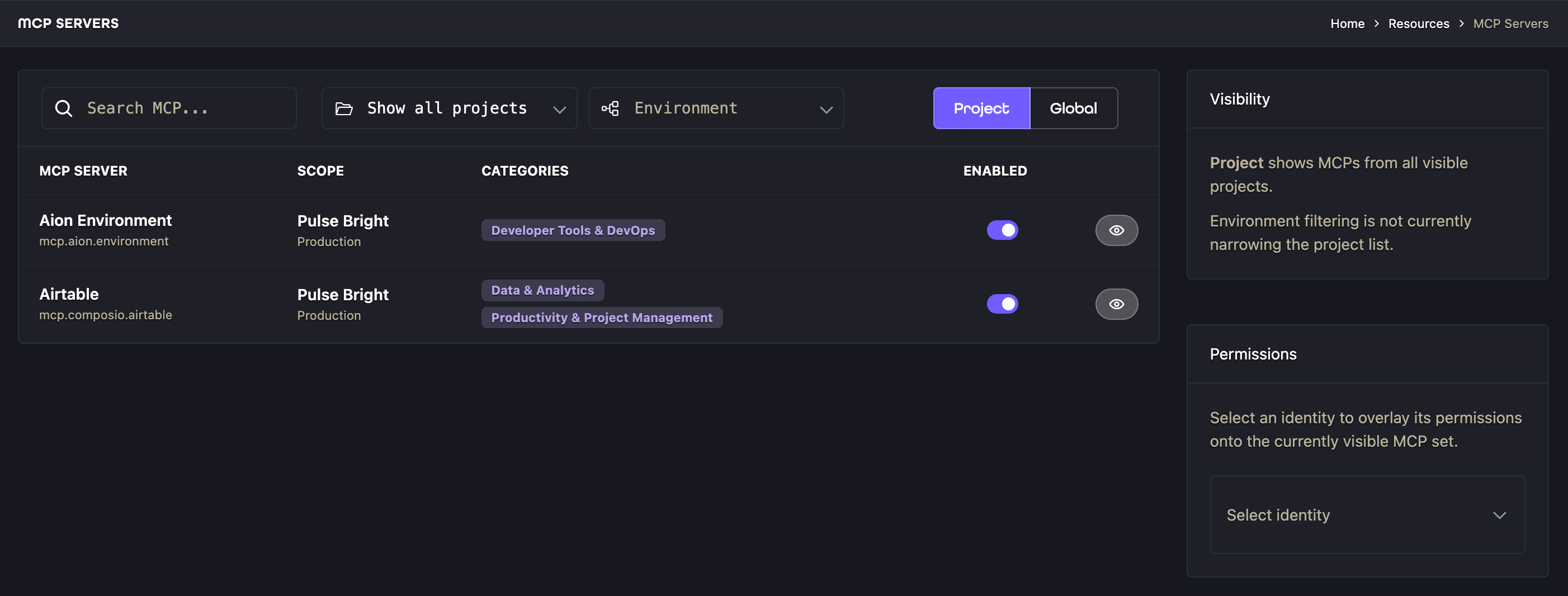Screen dimensions: 1568x596
Task: View details with Aion Environment eye icon
Action: pyautogui.click(x=1116, y=230)
